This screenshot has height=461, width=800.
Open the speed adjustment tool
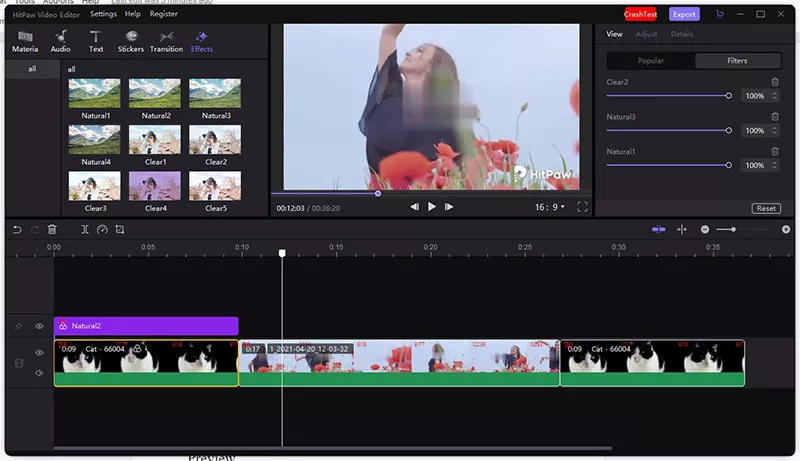click(x=102, y=229)
